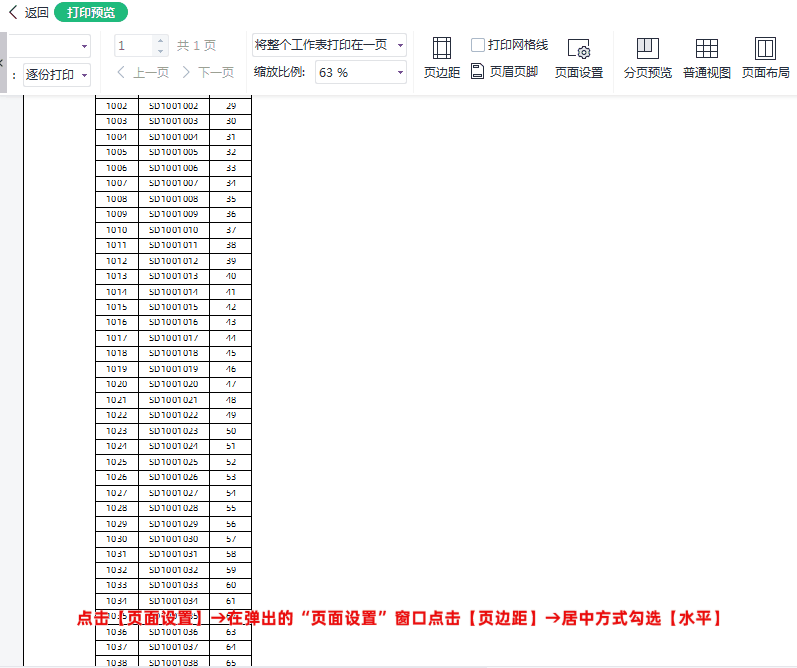The width and height of the screenshot is (797, 668).
Task: Click cell 1016 in preview
Action: 117,322
